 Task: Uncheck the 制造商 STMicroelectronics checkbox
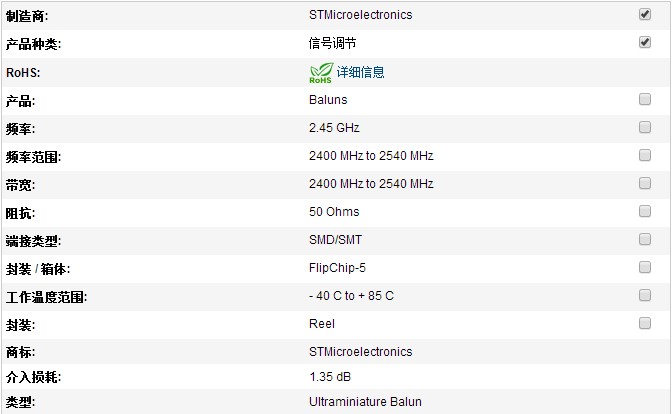[645, 15]
